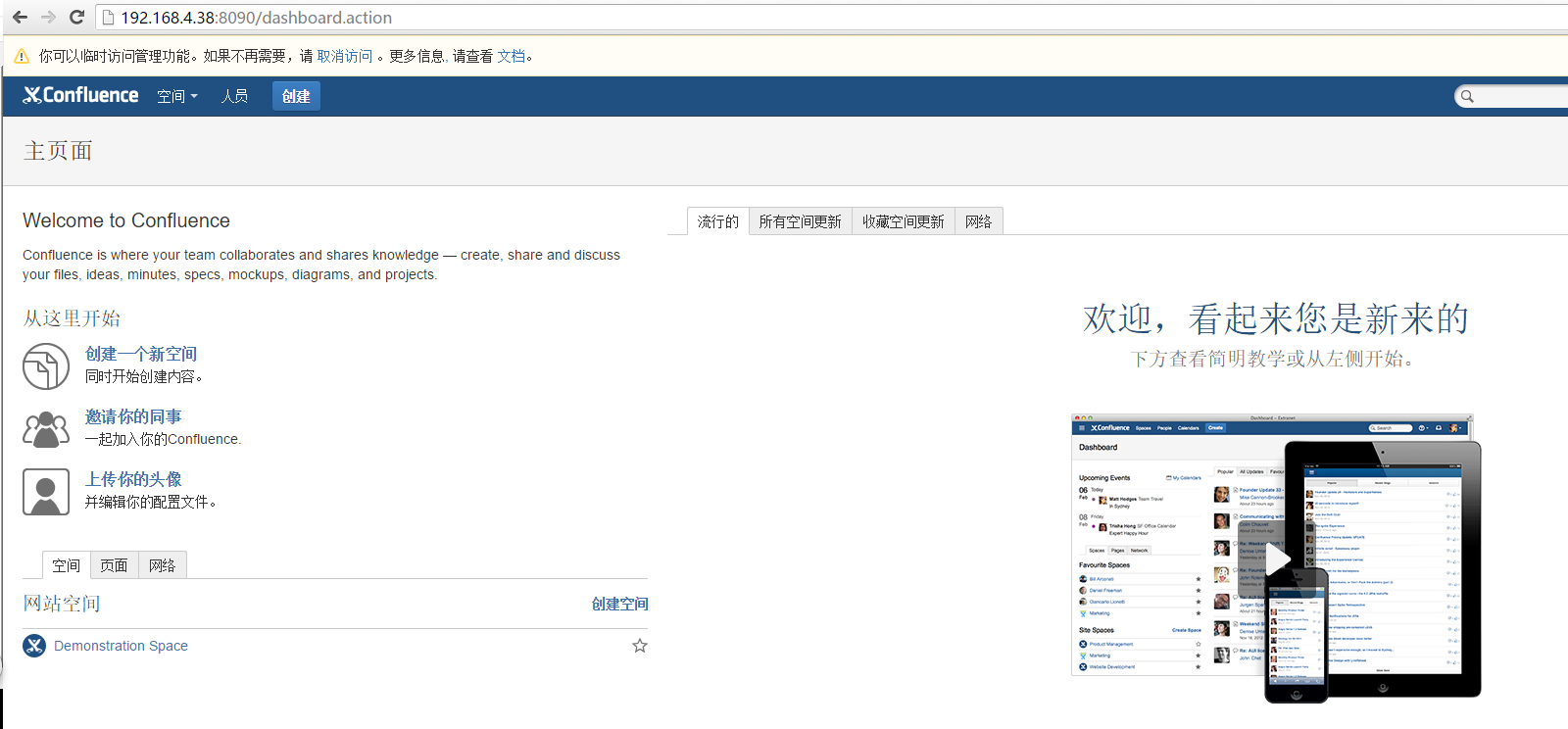Image resolution: width=1568 pixels, height=729 pixels.
Task: Click the 网站空间 section heading
Action: coord(62,604)
